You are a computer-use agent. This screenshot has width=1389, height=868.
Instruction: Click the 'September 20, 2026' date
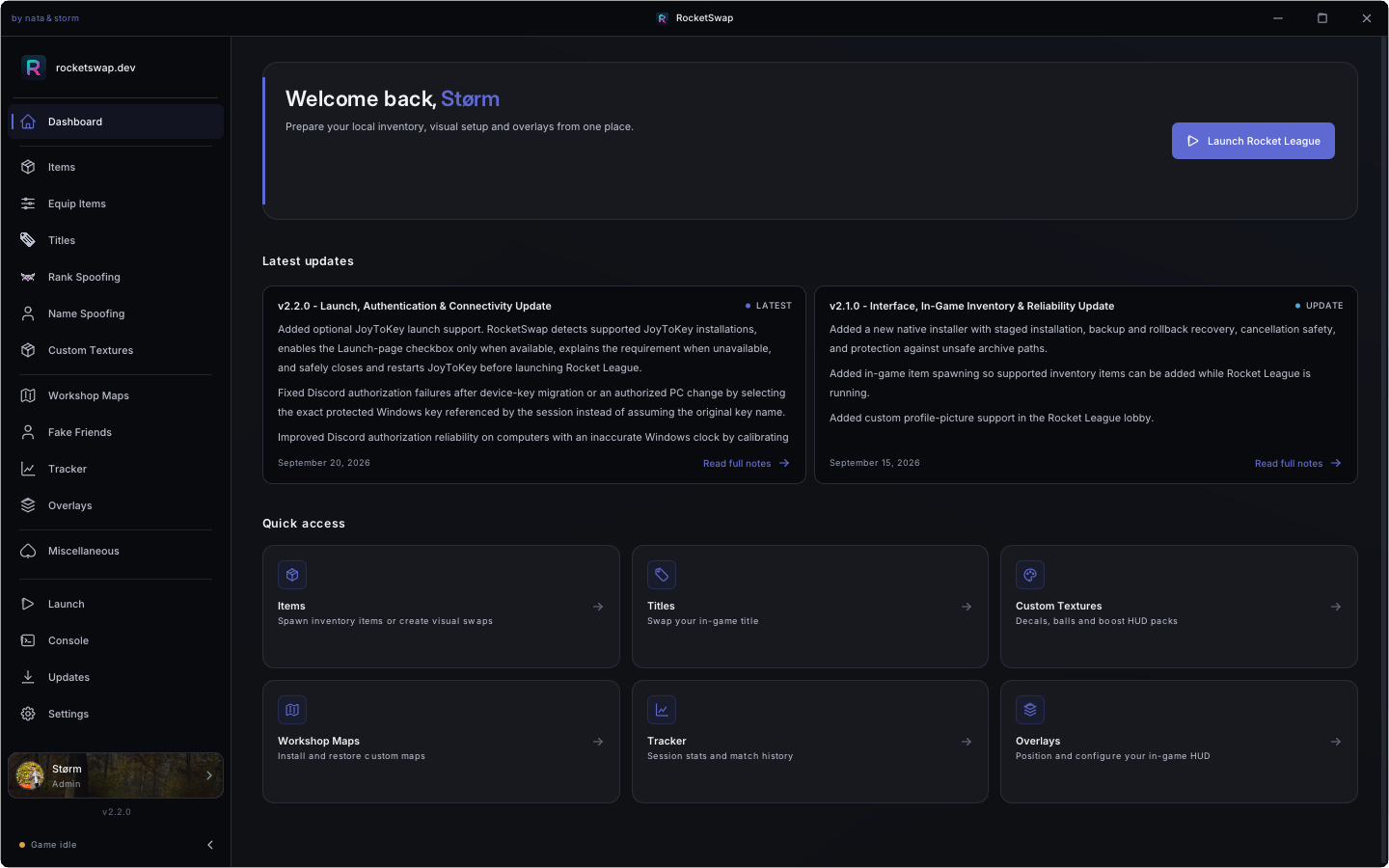[324, 463]
